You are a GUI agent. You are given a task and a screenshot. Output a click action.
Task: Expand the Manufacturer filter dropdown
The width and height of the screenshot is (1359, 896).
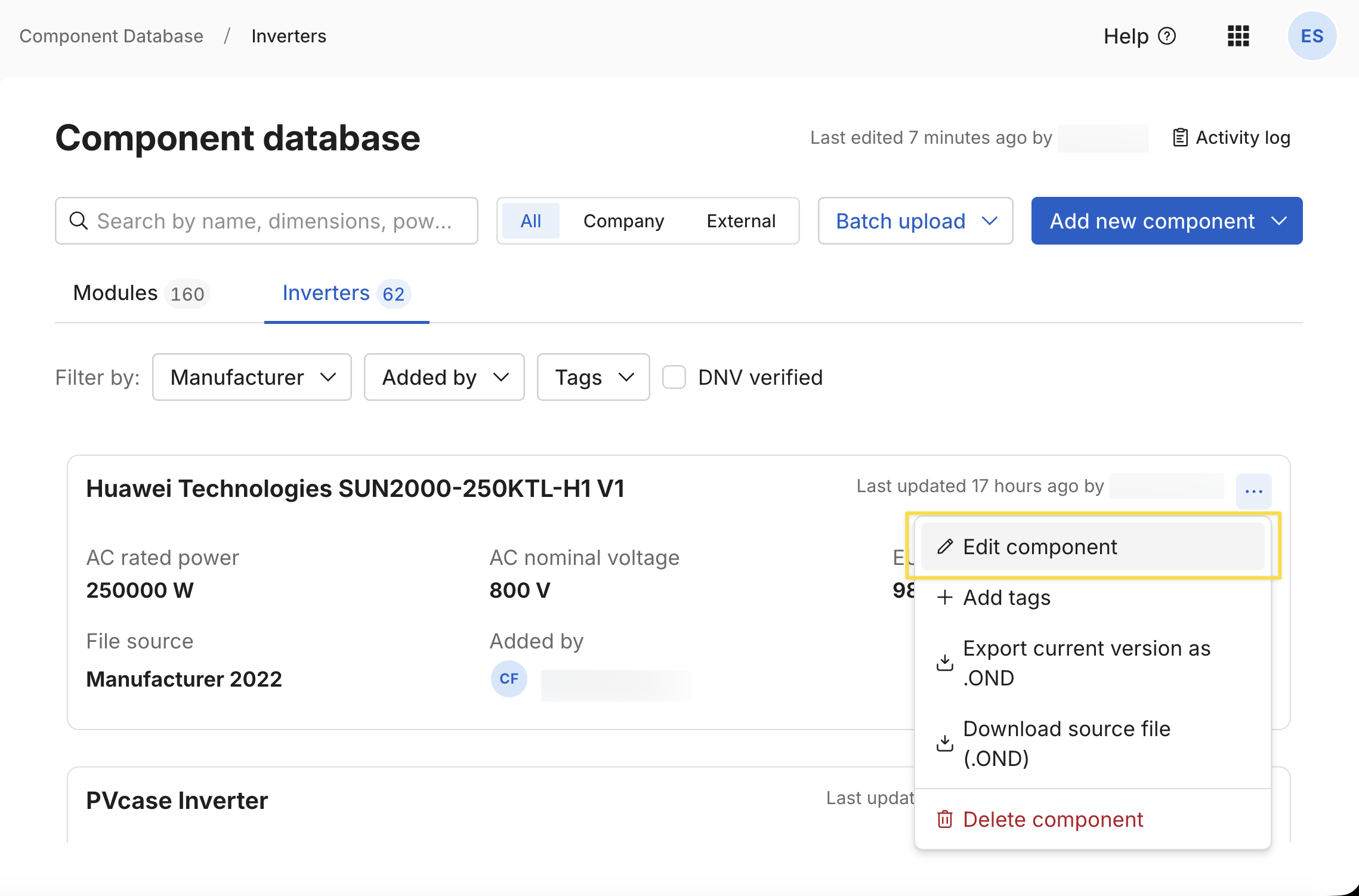tap(252, 377)
